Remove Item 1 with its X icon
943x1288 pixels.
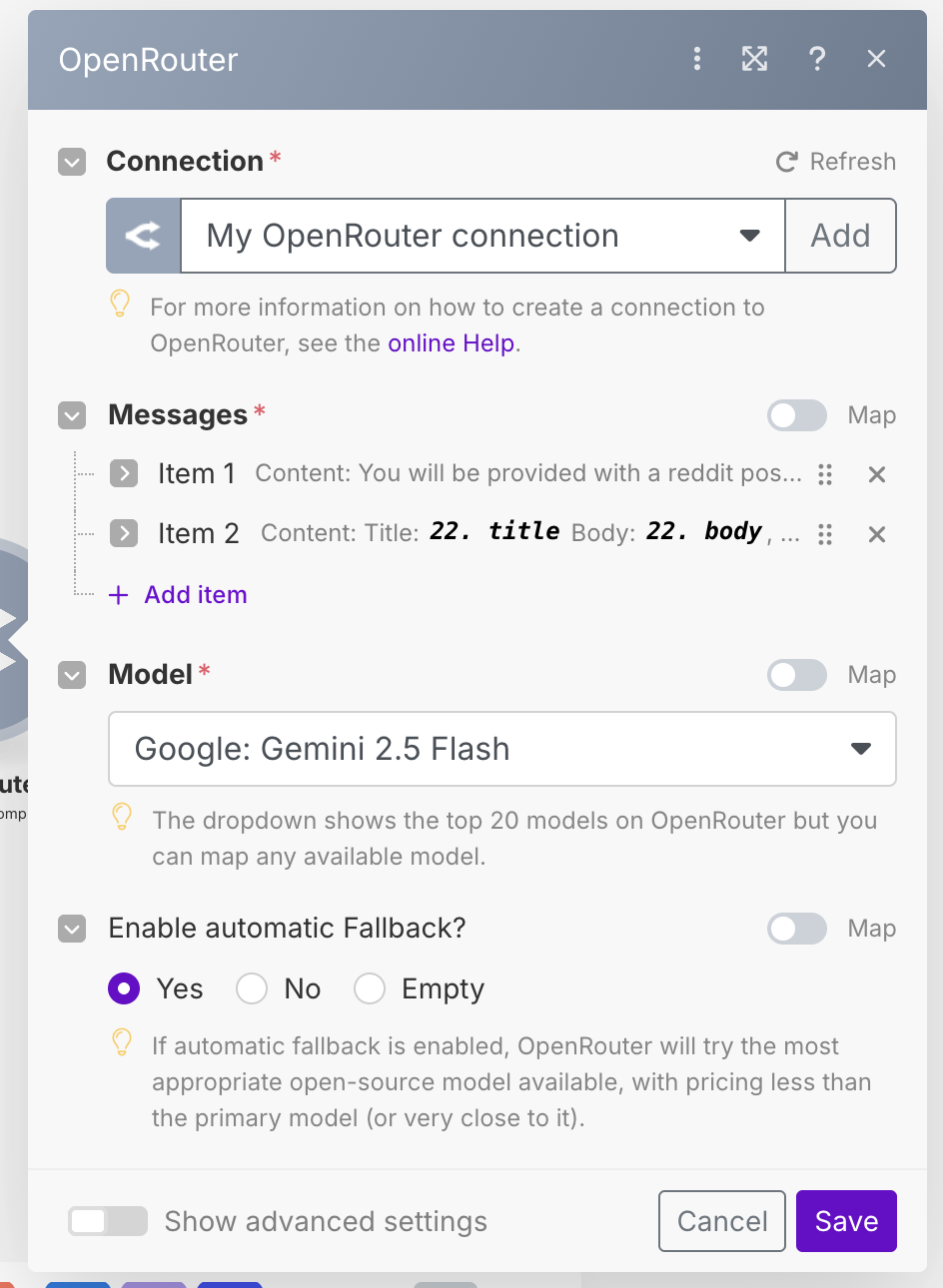(876, 474)
